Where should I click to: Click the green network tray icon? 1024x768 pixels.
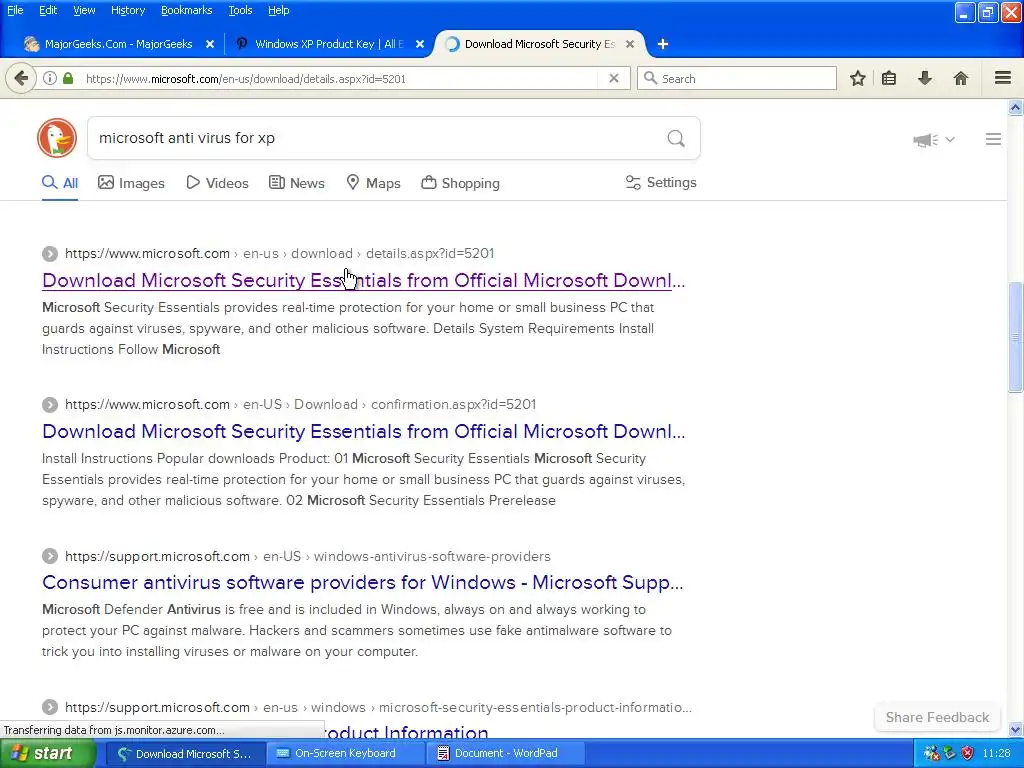(950, 754)
